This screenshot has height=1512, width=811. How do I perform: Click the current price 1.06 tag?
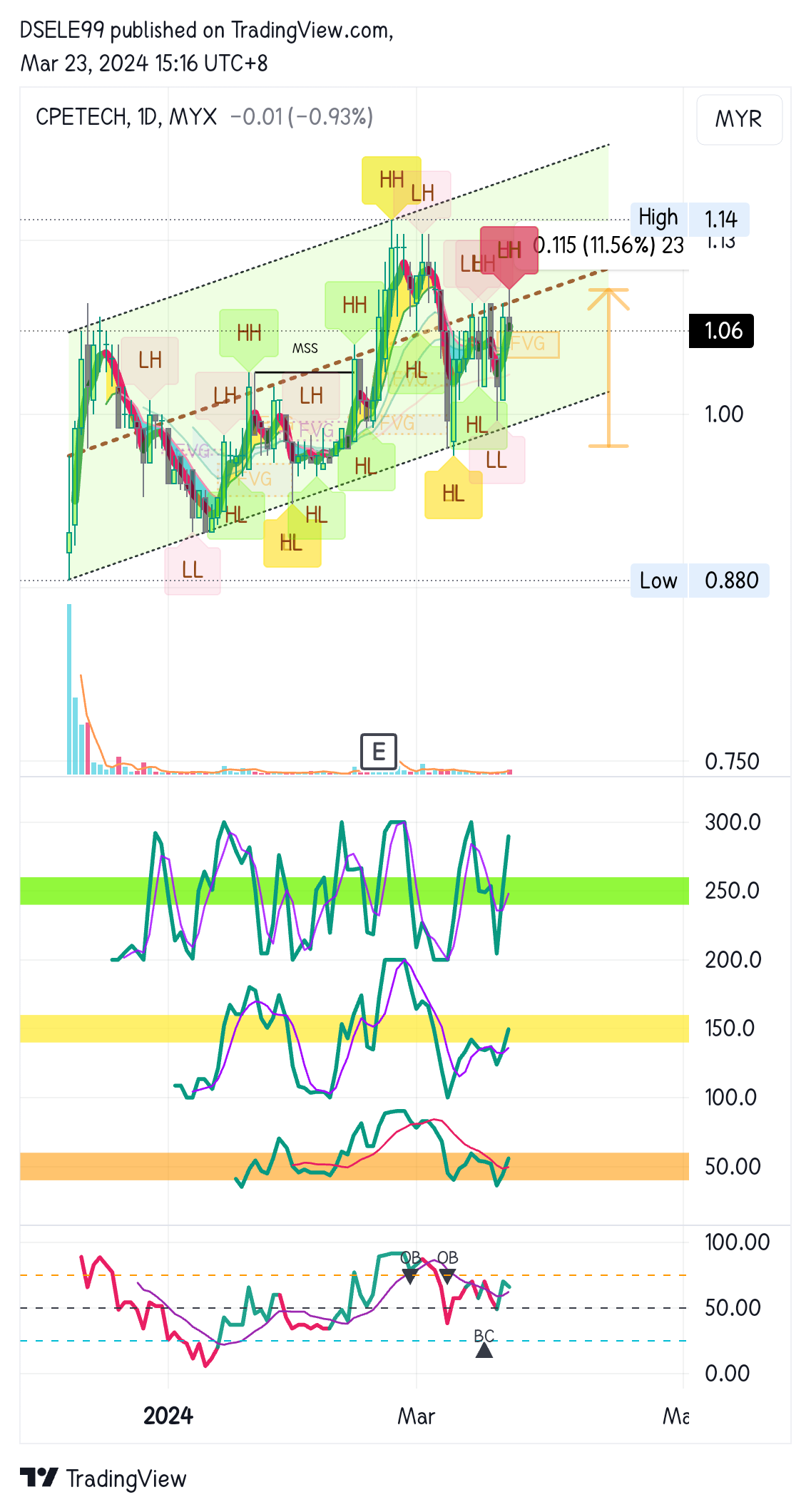tap(721, 331)
